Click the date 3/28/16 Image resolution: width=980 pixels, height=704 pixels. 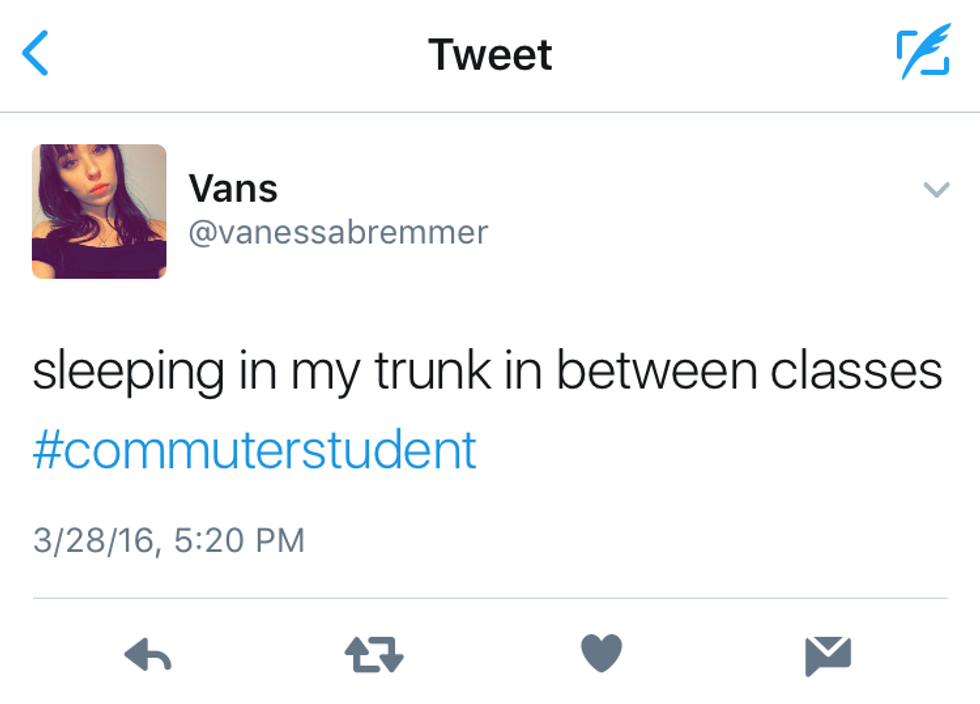tap(93, 540)
